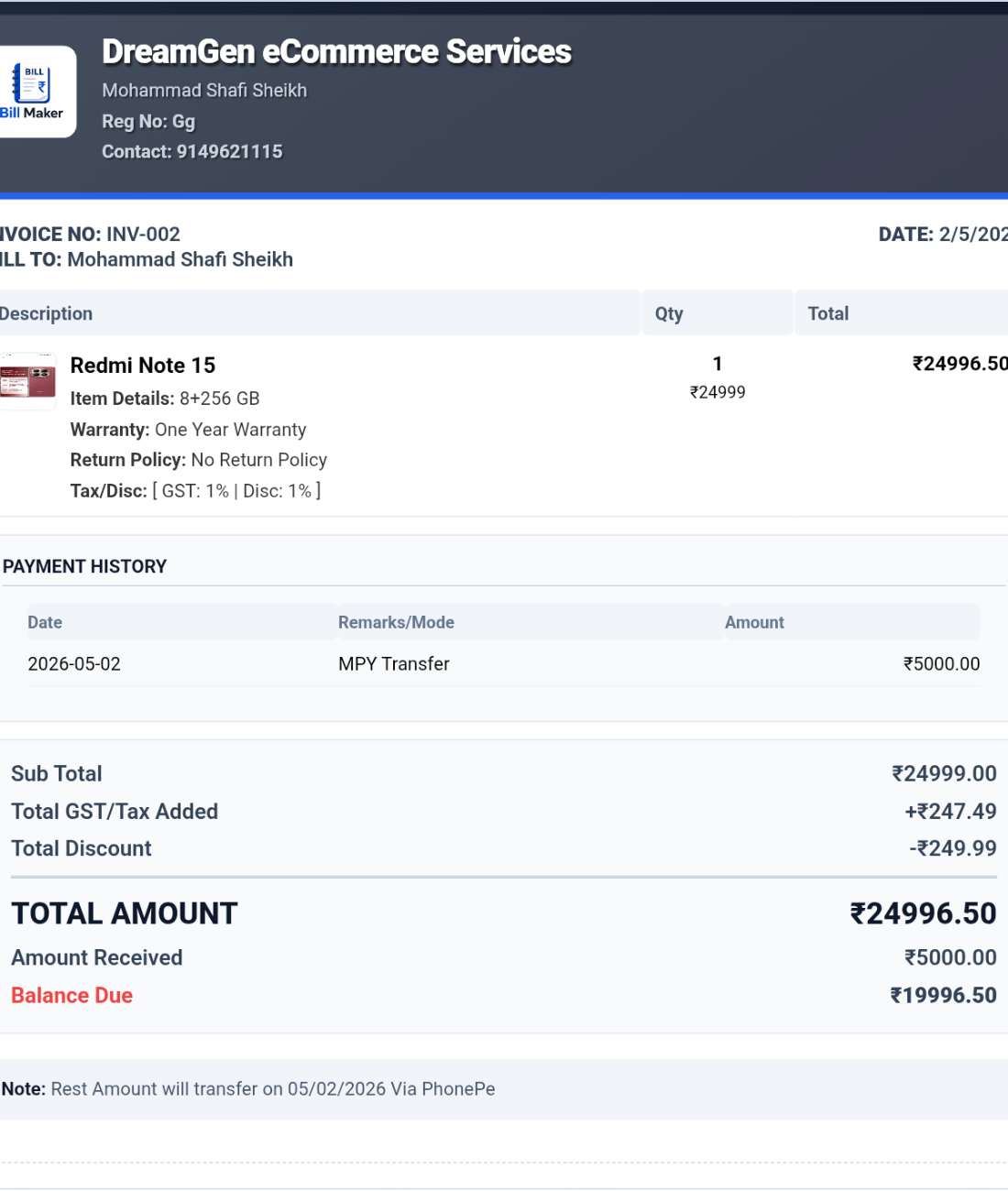The width and height of the screenshot is (1008, 1191).
Task: Select the invoice DATE field
Action: [x=943, y=235]
